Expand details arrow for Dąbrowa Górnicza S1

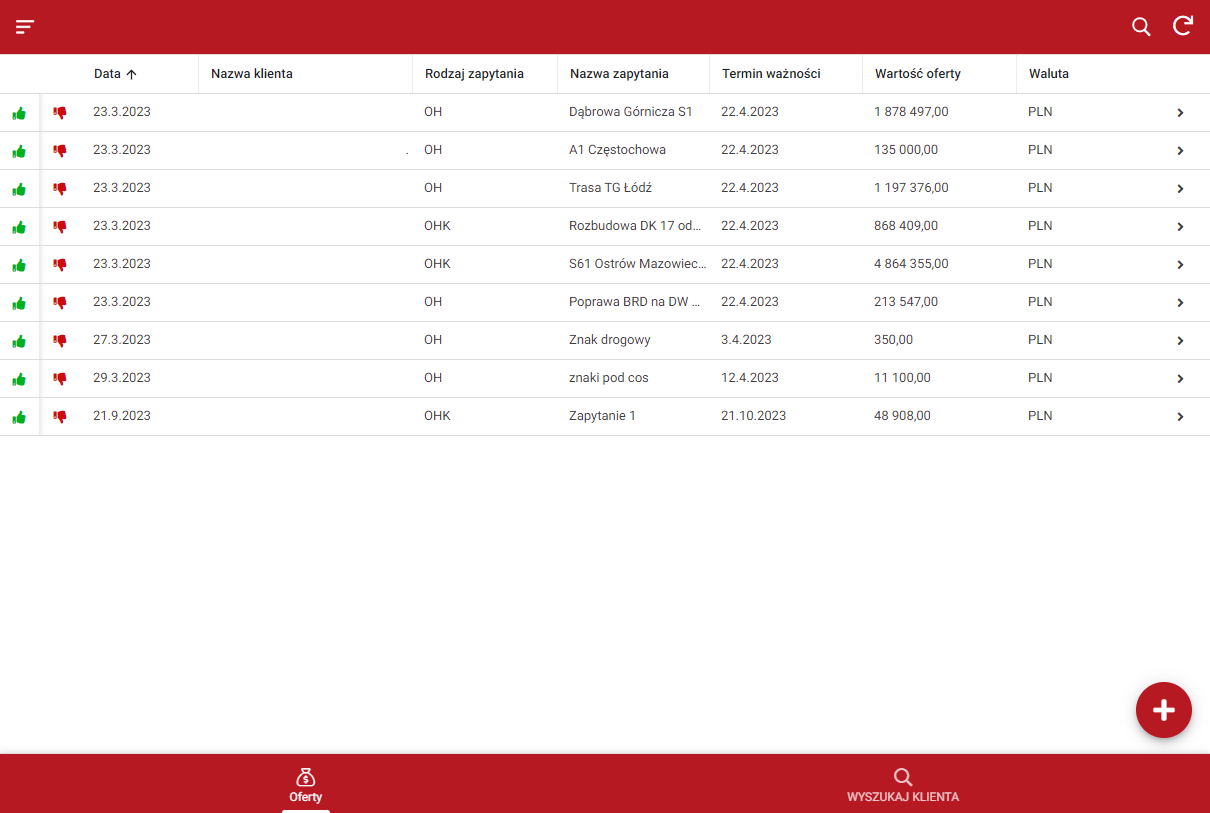tap(1180, 113)
